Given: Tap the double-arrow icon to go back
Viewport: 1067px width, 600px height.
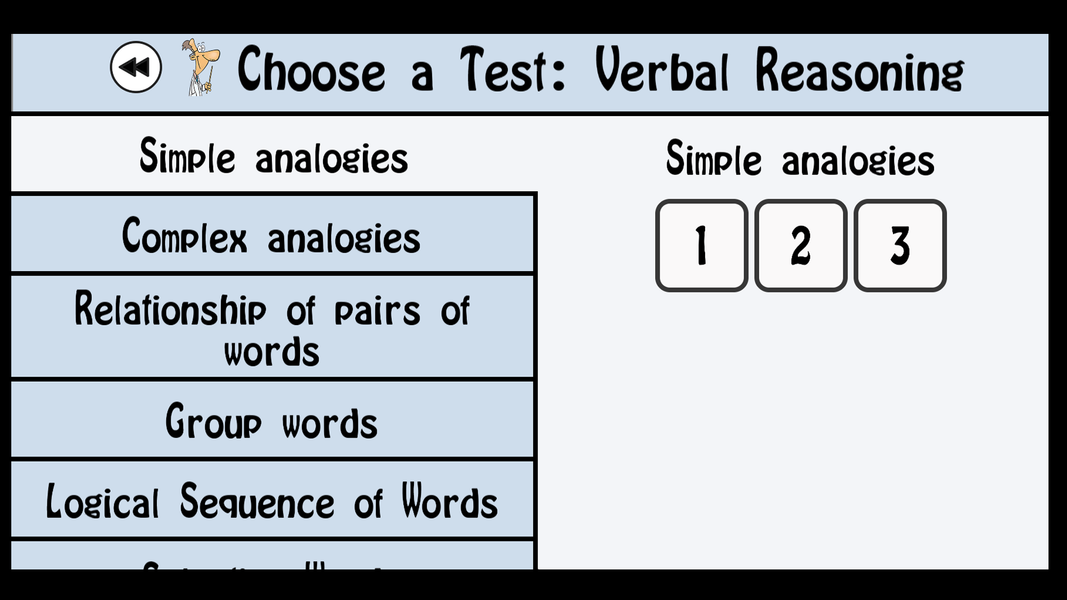Looking at the screenshot, I should click(x=135, y=66).
